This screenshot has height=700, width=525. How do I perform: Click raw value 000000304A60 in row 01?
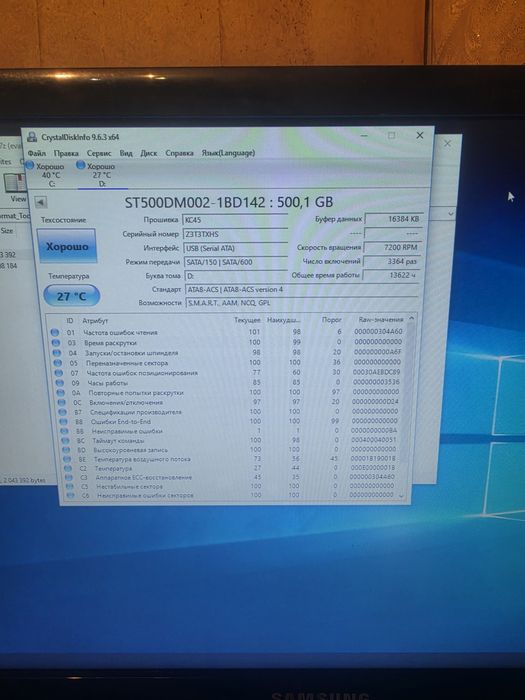[x=378, y=331]
